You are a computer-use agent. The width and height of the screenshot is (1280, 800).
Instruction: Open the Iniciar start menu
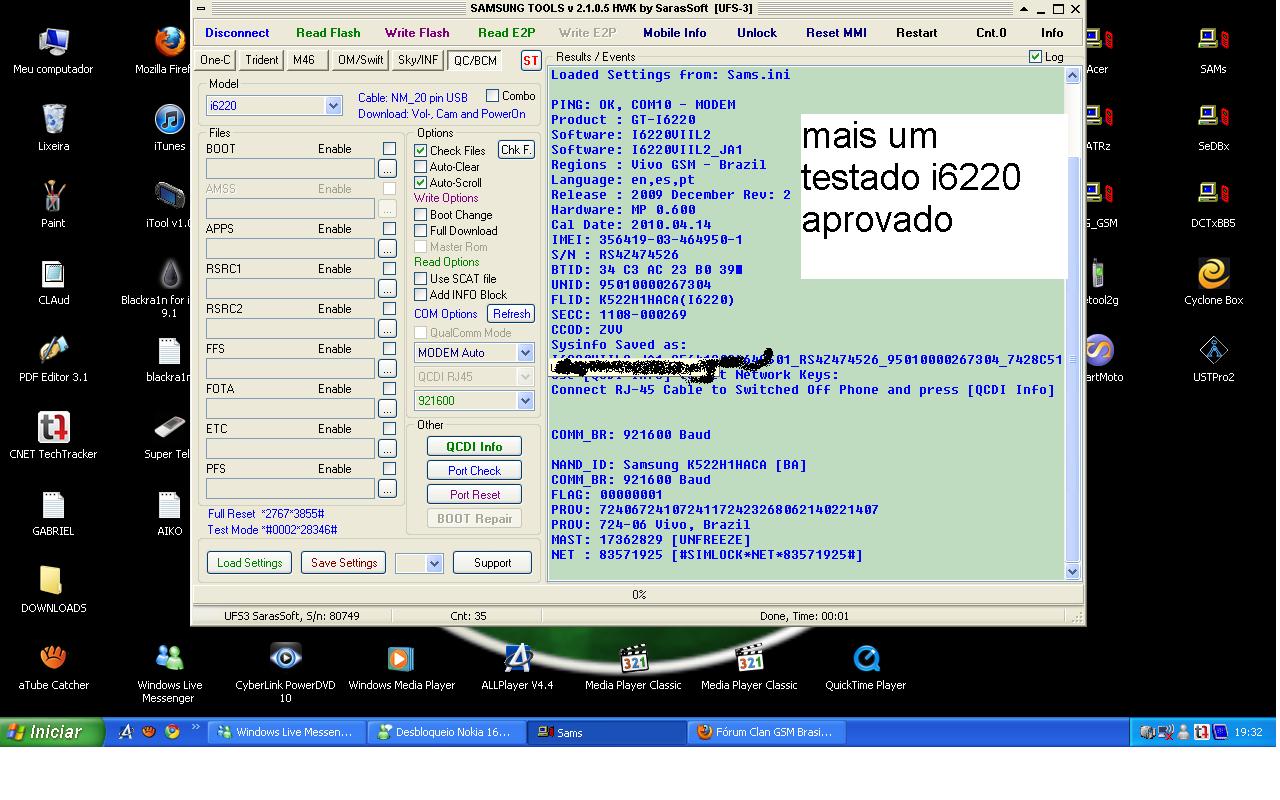52,732
